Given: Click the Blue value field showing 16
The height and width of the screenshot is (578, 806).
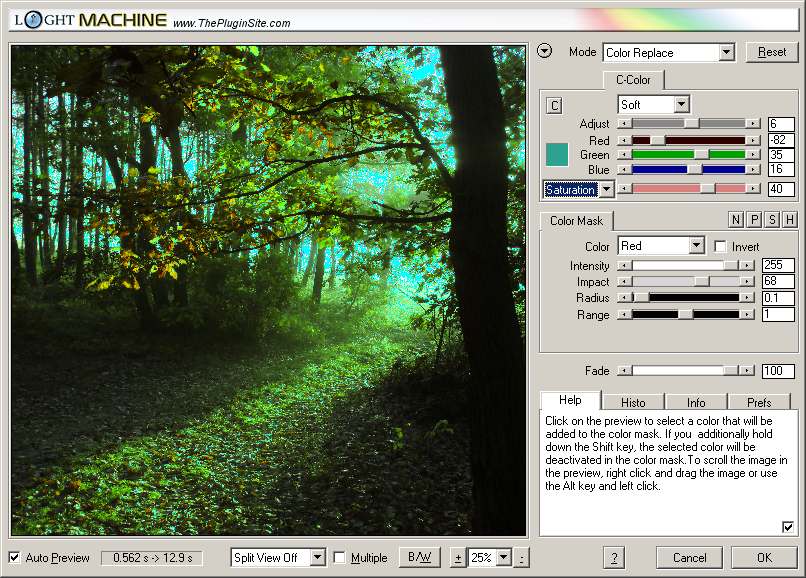Looking at the screenshot, I should [x=781, y=169].
